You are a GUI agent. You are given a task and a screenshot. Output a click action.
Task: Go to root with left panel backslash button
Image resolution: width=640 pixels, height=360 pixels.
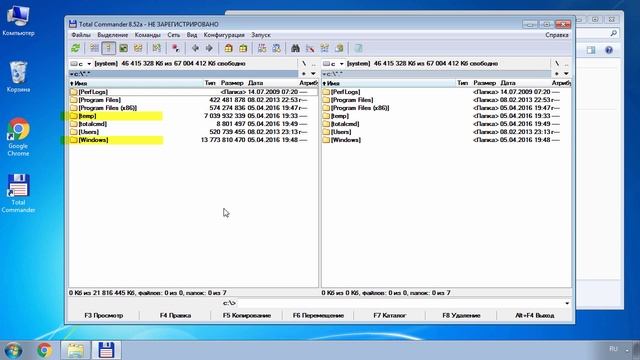[304, 64]
